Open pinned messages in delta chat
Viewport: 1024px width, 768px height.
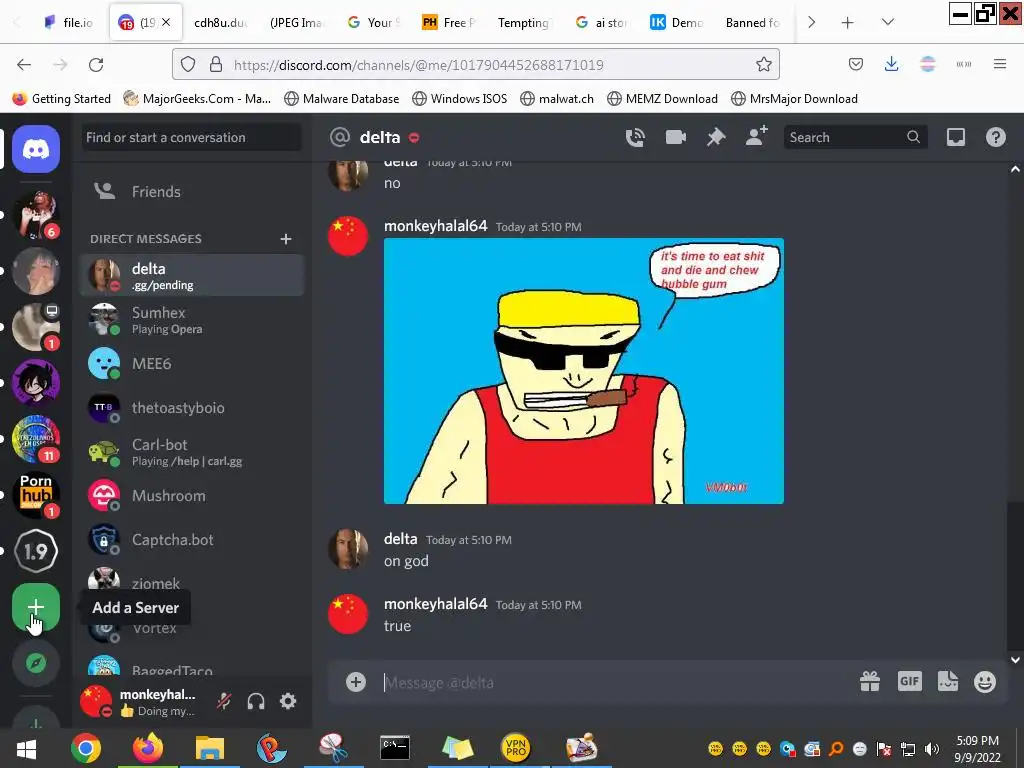click(716, 137)
